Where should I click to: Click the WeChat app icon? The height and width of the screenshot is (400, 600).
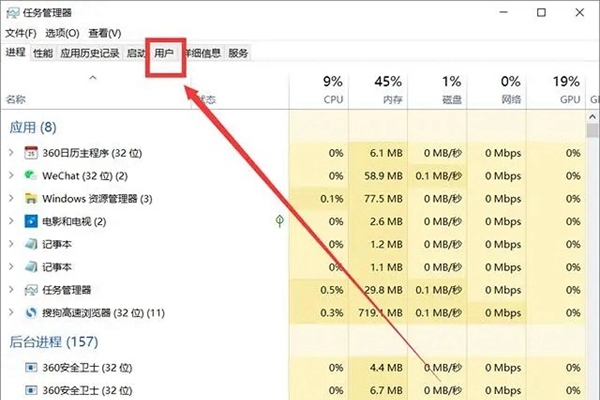coord(30,175)
